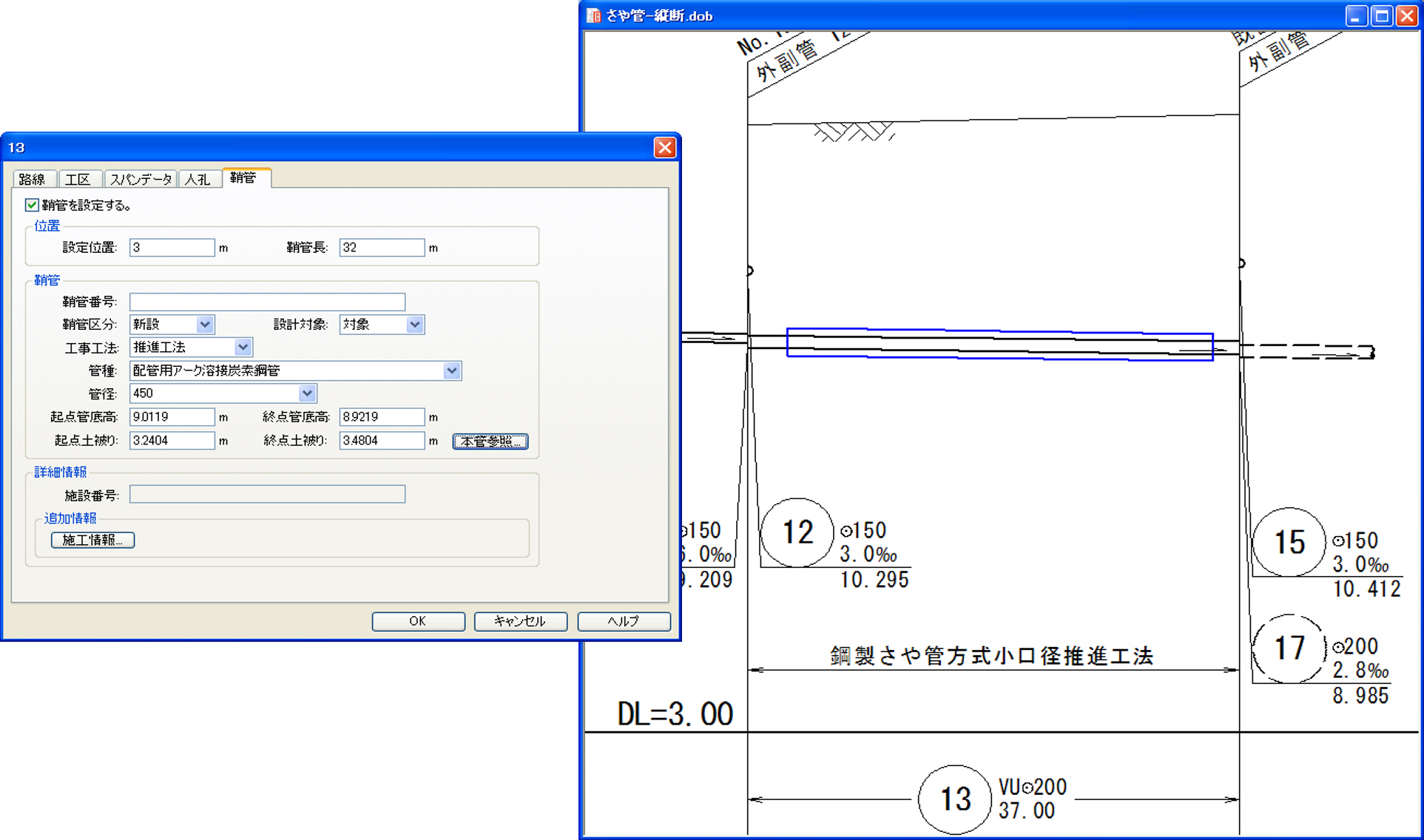Close the さや管-縦断.dob drawing window
1424x840 pixels.
pyautogui.click(x=1406, y=16)
